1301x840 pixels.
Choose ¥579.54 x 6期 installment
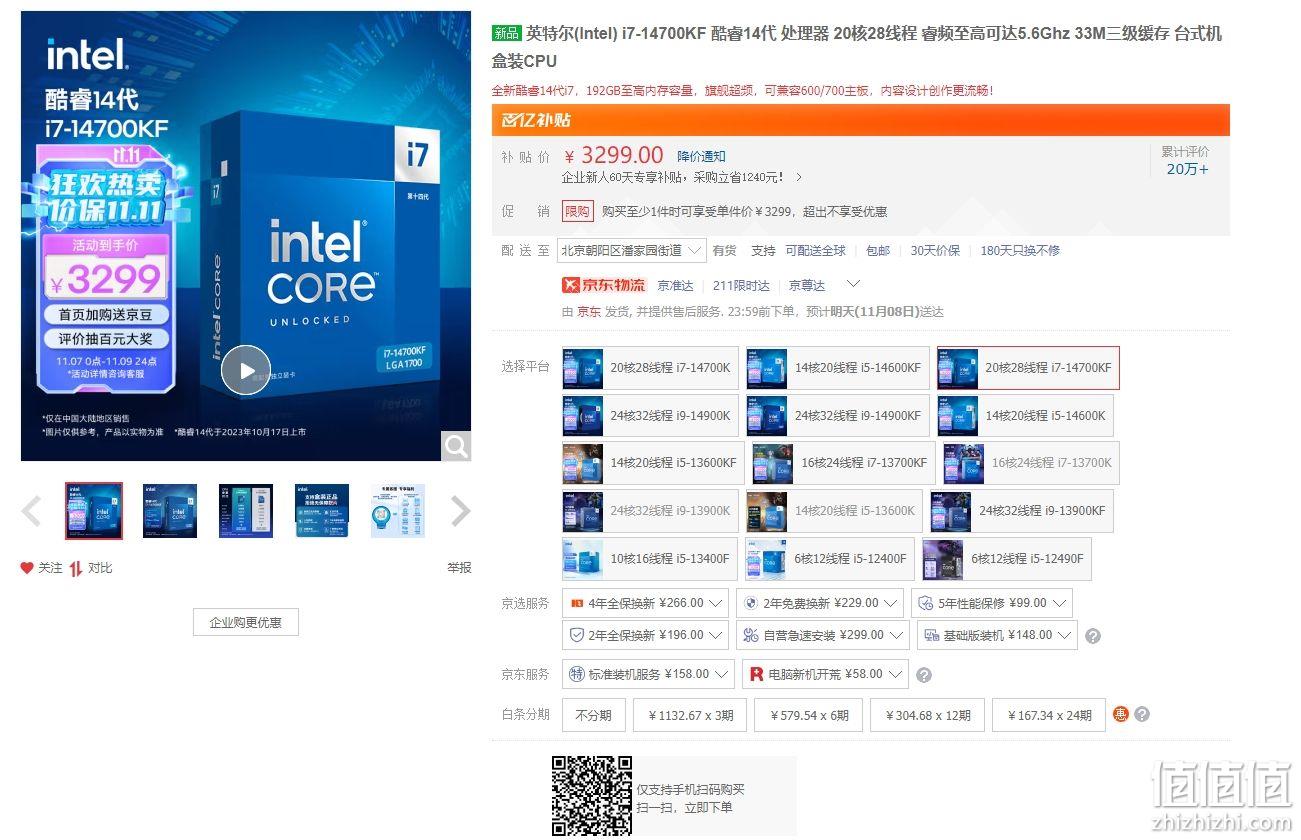click(809, 715)
